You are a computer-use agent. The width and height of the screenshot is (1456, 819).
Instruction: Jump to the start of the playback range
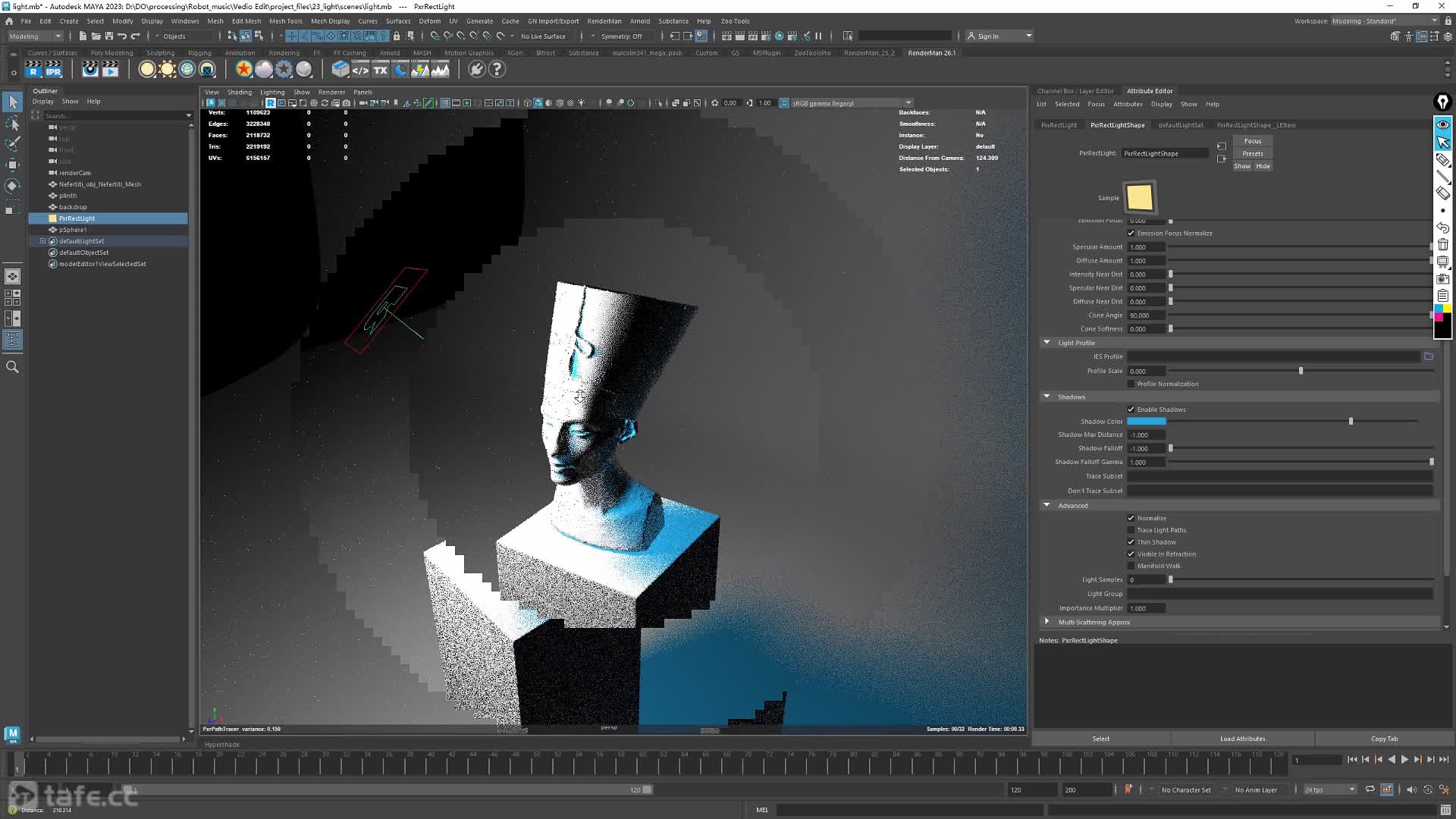click(1352, 759)
